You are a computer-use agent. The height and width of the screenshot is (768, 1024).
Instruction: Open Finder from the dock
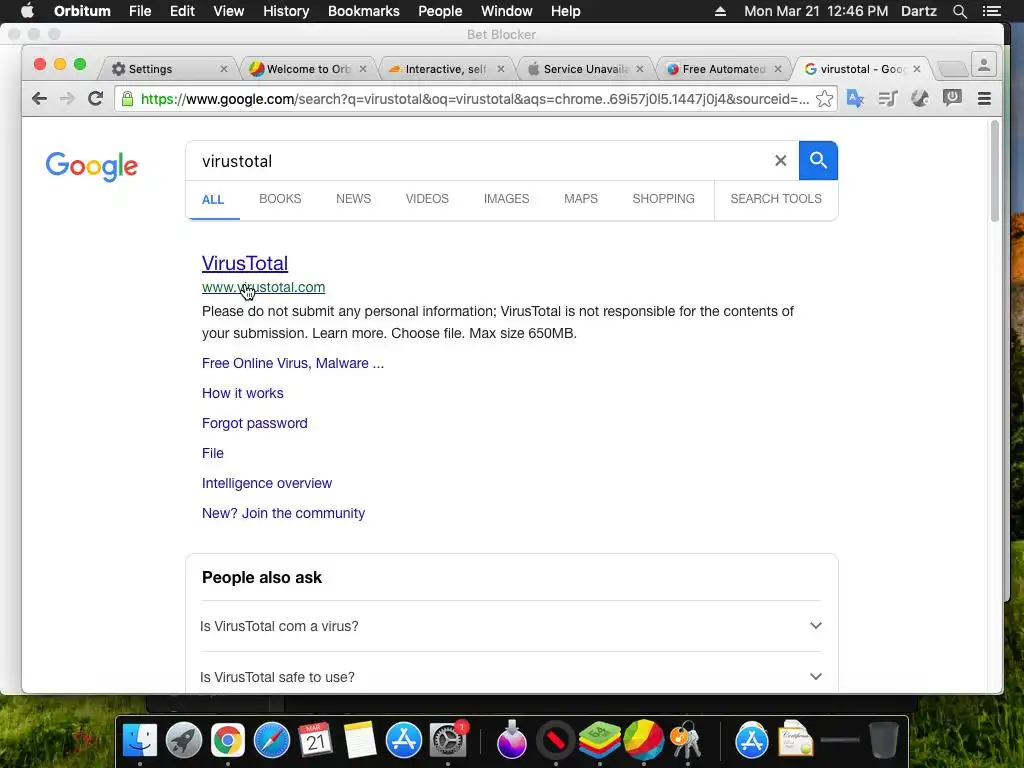click(140, 741)
